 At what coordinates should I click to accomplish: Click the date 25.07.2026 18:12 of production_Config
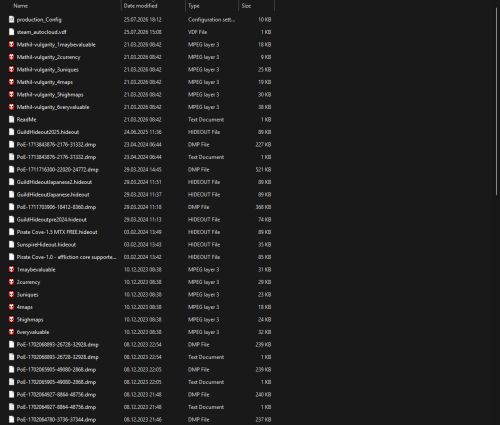pos(143,20)
